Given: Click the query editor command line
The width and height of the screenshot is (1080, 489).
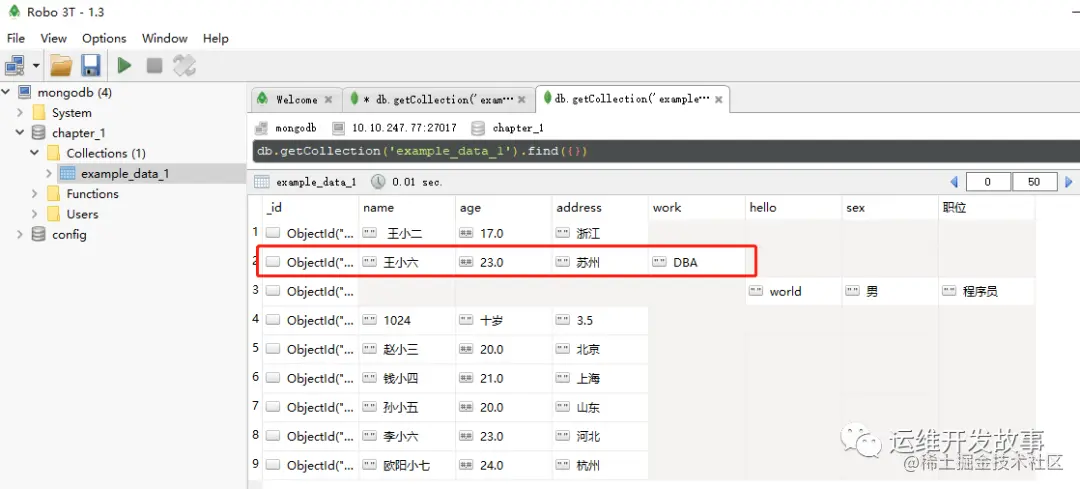Looking at the screenshot, I should [665, 151].
